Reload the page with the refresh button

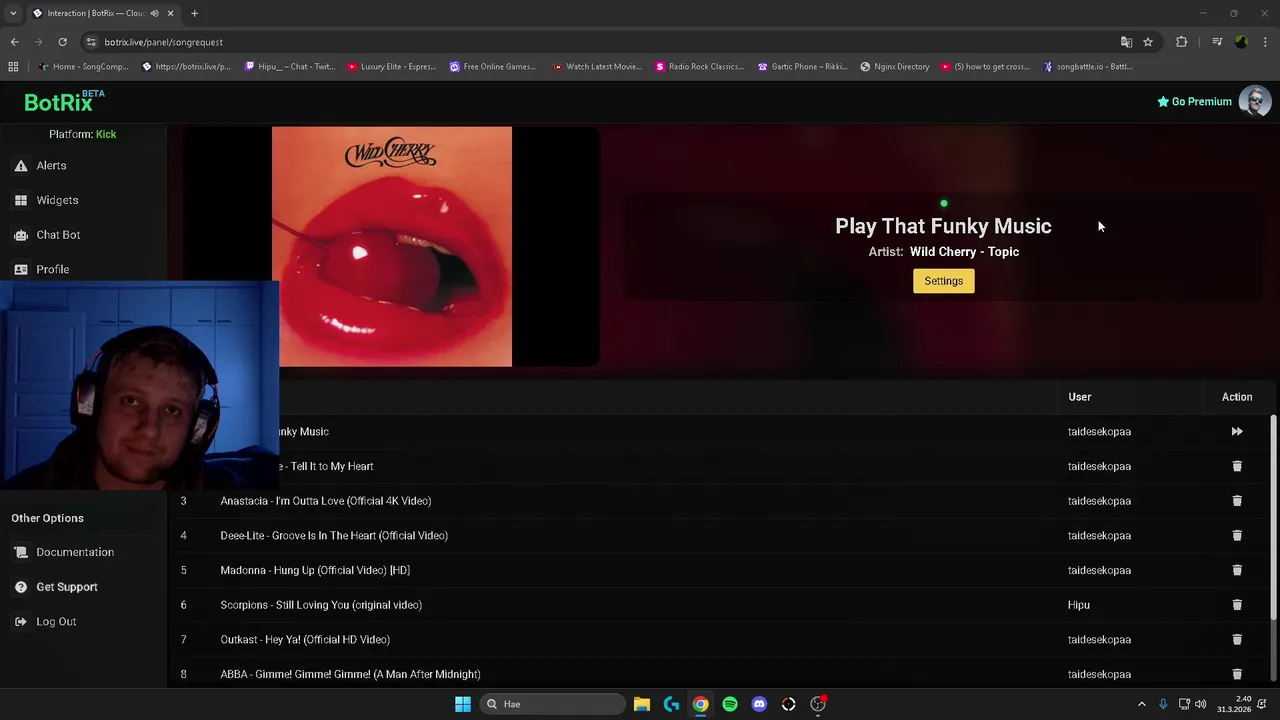click(62, 42)
